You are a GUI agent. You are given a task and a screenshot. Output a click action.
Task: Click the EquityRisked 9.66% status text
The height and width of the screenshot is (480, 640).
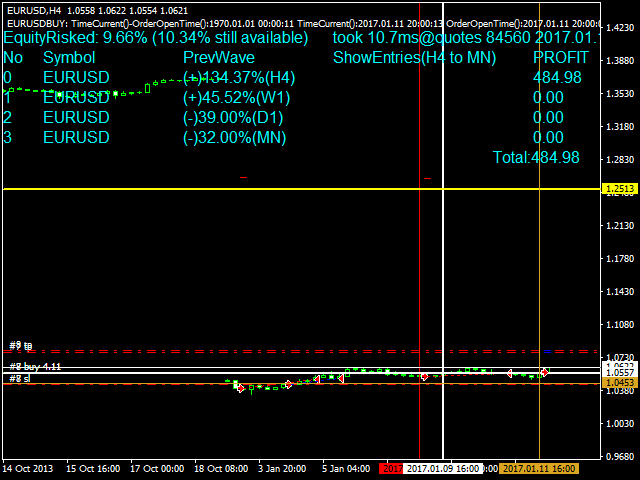(156, 38)
